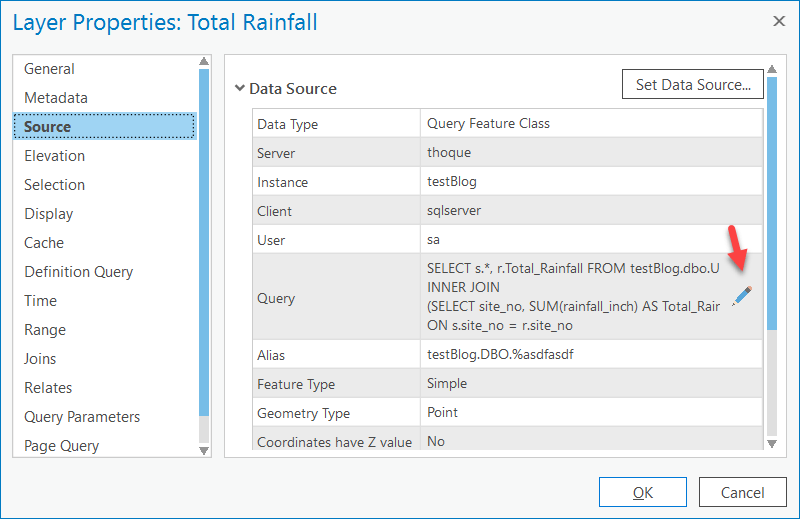The image size is (800, 519).
Task: Click the 'User' row label
Action: (x=270, y=240)
